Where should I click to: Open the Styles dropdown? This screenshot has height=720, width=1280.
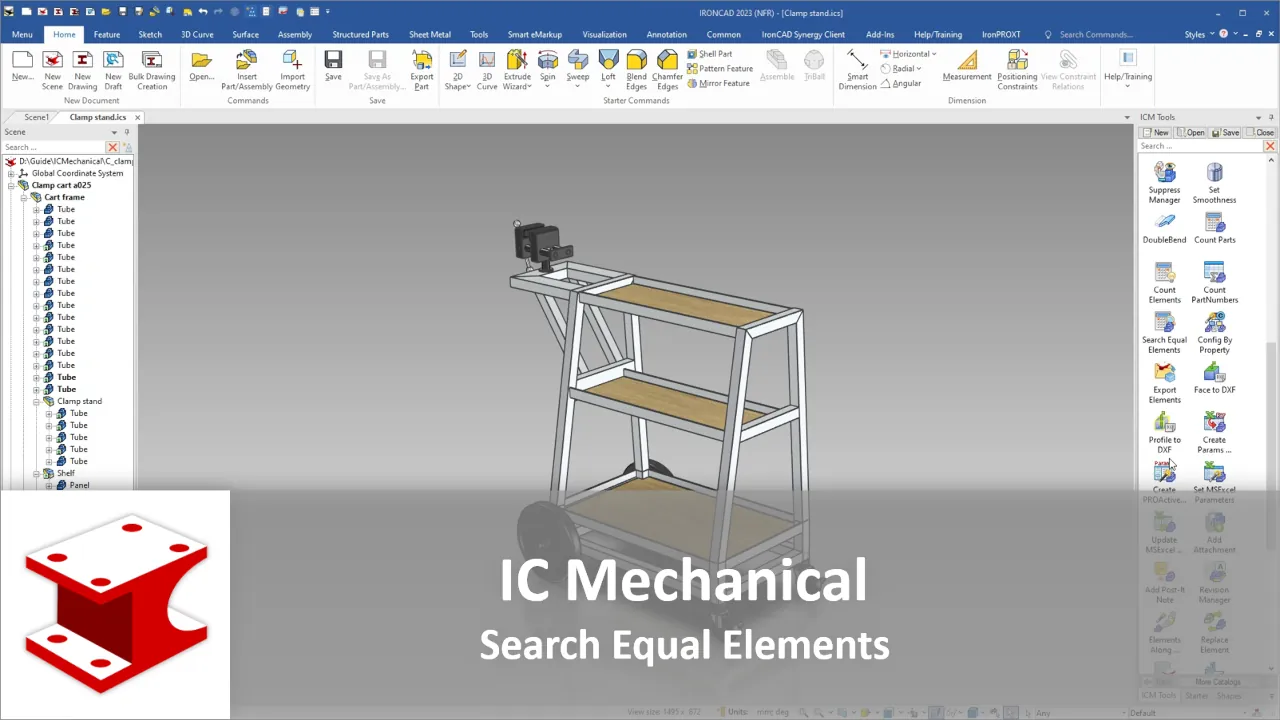pos(1197,34)
